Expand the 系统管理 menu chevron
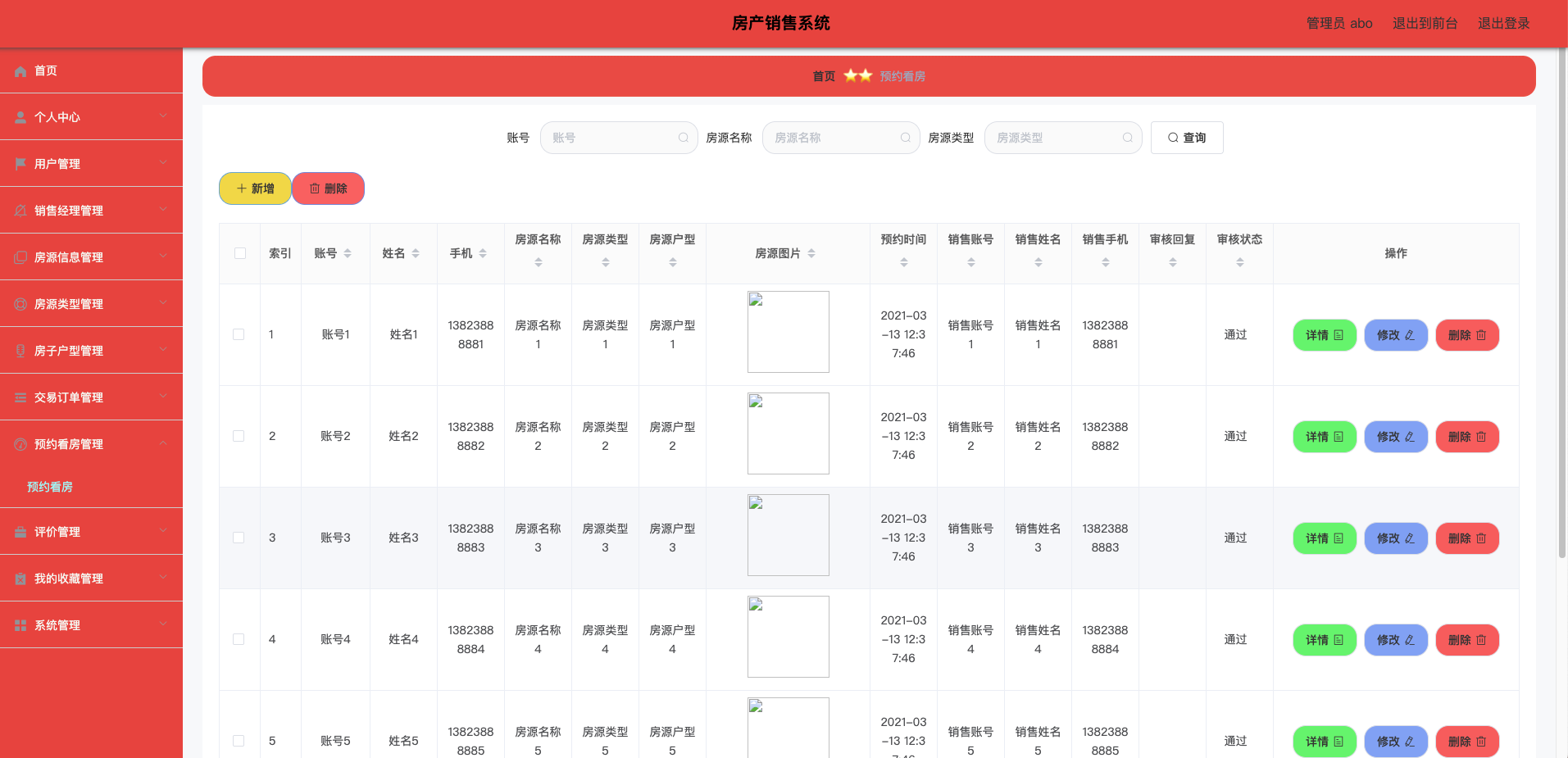The width and height of the screenshot is (1568, 758). (163, 624)
